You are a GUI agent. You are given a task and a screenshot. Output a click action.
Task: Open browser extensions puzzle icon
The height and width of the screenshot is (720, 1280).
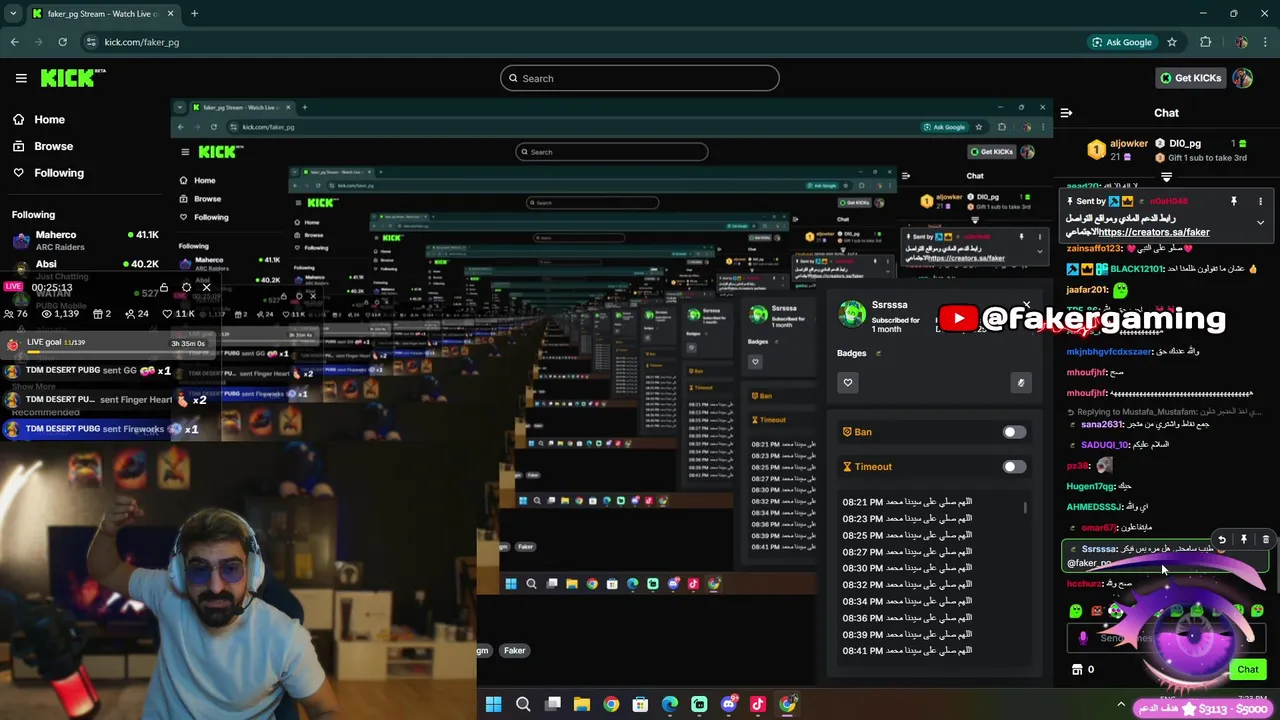(x=1205, y=42)
